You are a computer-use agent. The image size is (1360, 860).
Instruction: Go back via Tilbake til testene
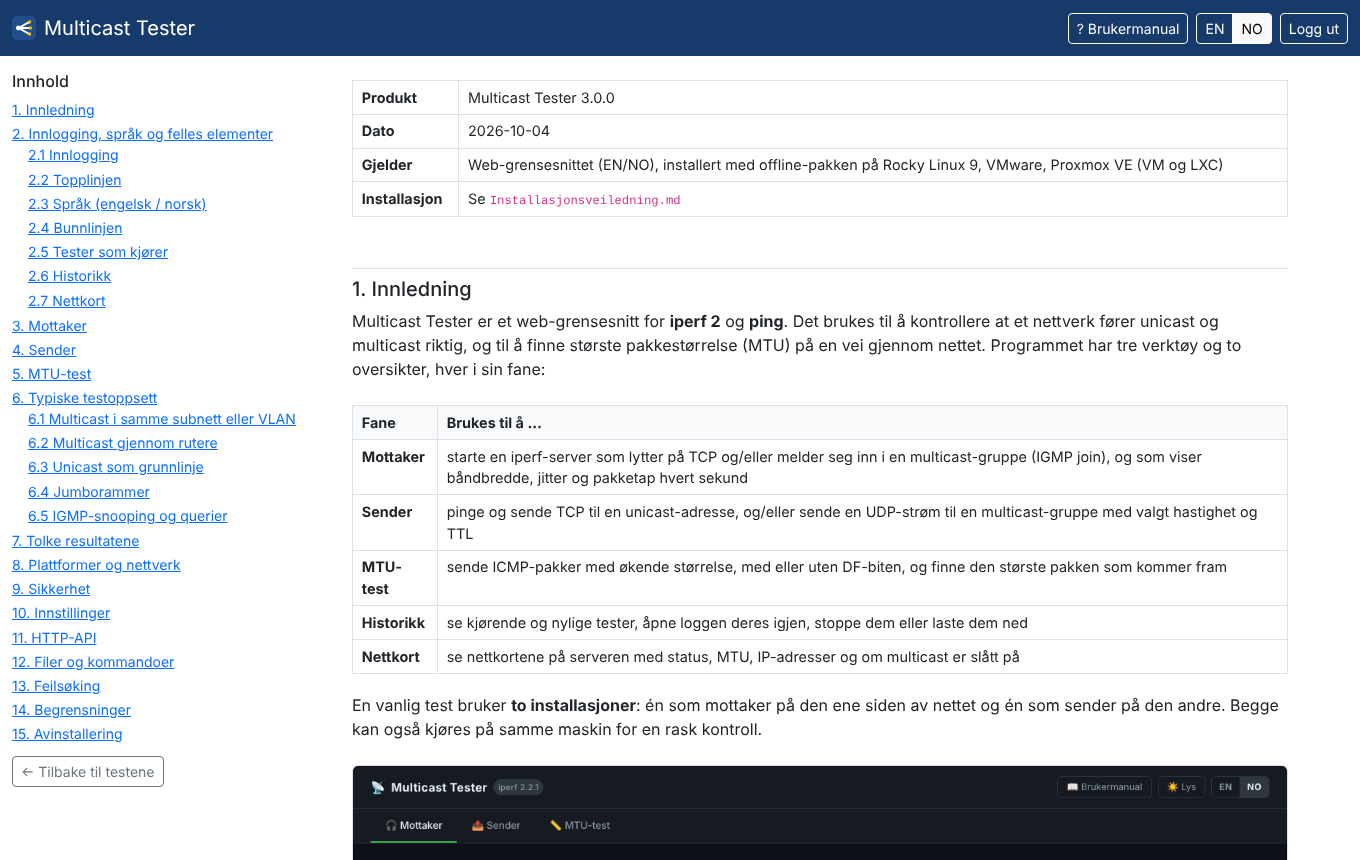coord(88,772)
